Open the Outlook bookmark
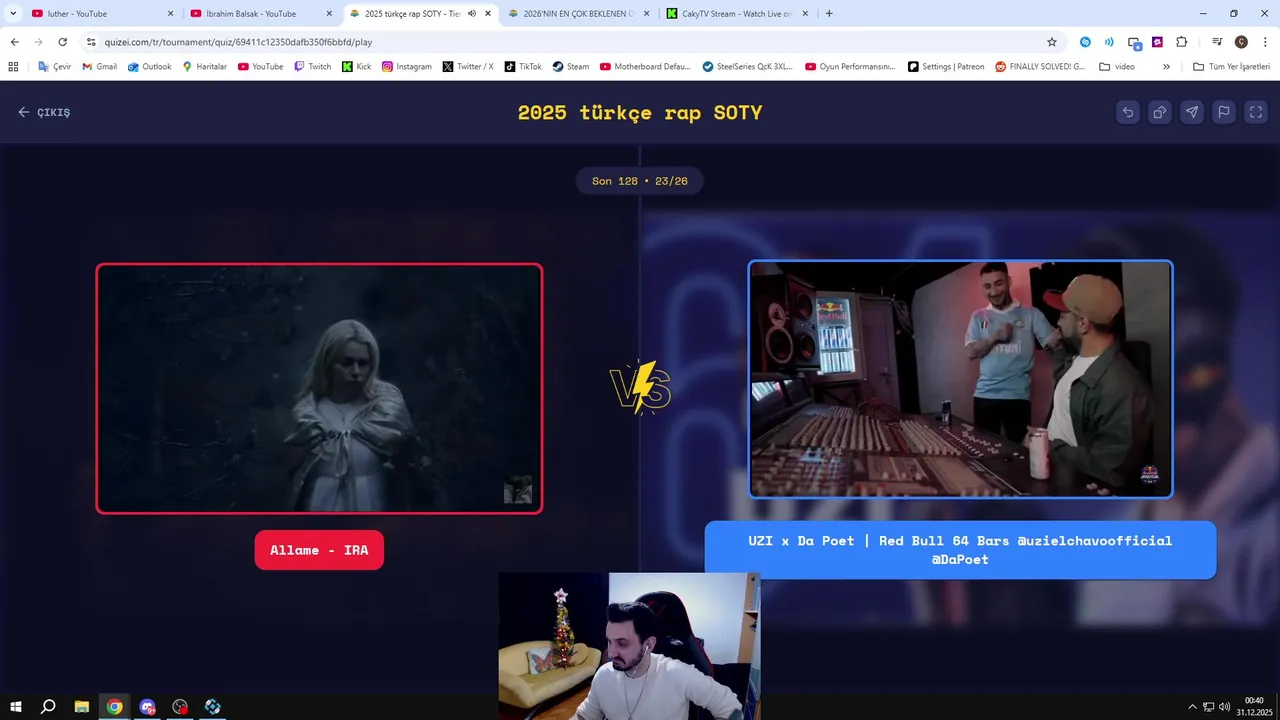Screen dimensions: 1280x720 149,67
